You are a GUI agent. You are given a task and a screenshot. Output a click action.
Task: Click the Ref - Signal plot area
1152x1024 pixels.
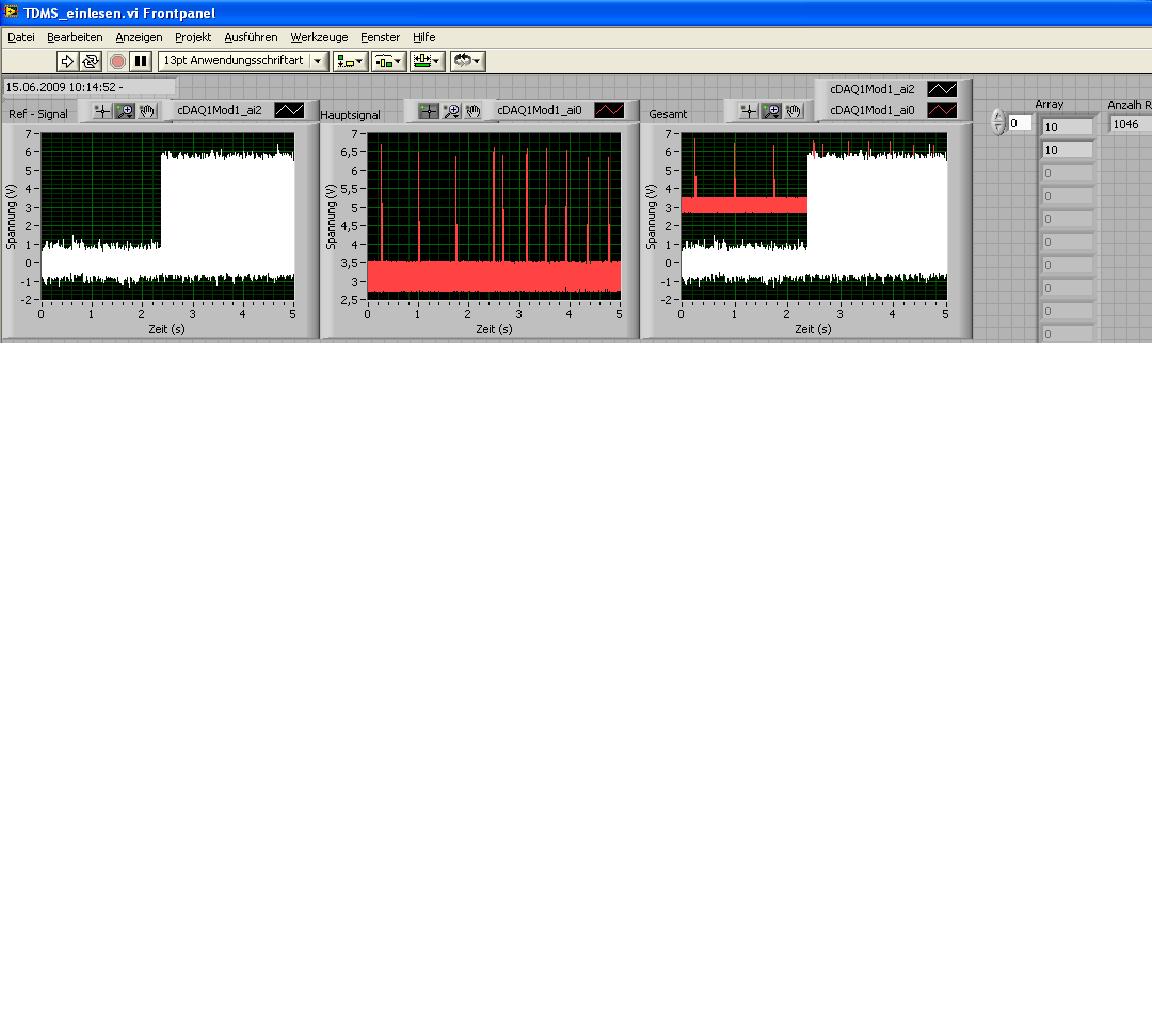(168, 216)
